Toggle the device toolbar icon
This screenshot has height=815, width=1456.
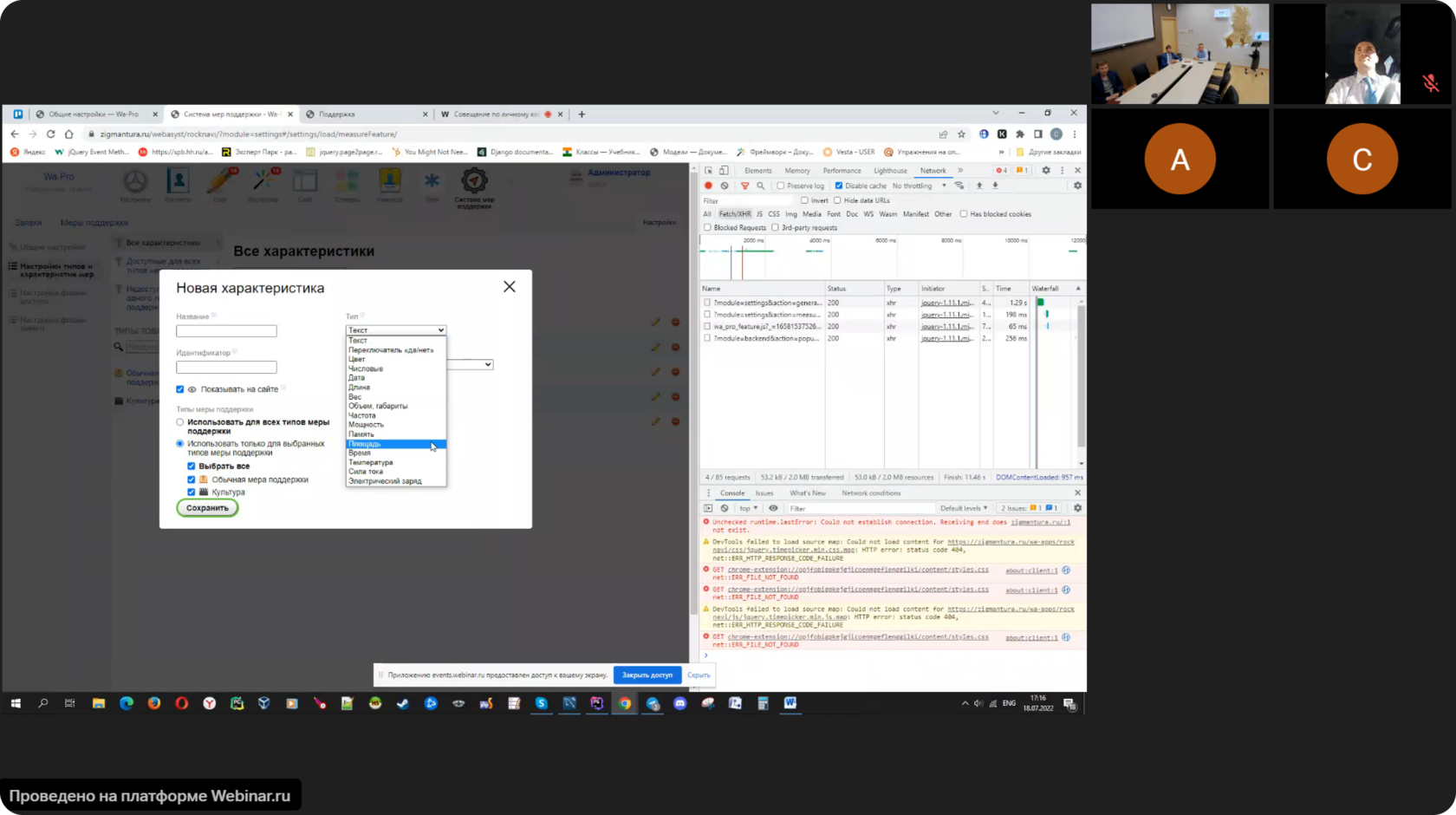tap(724, 171)
